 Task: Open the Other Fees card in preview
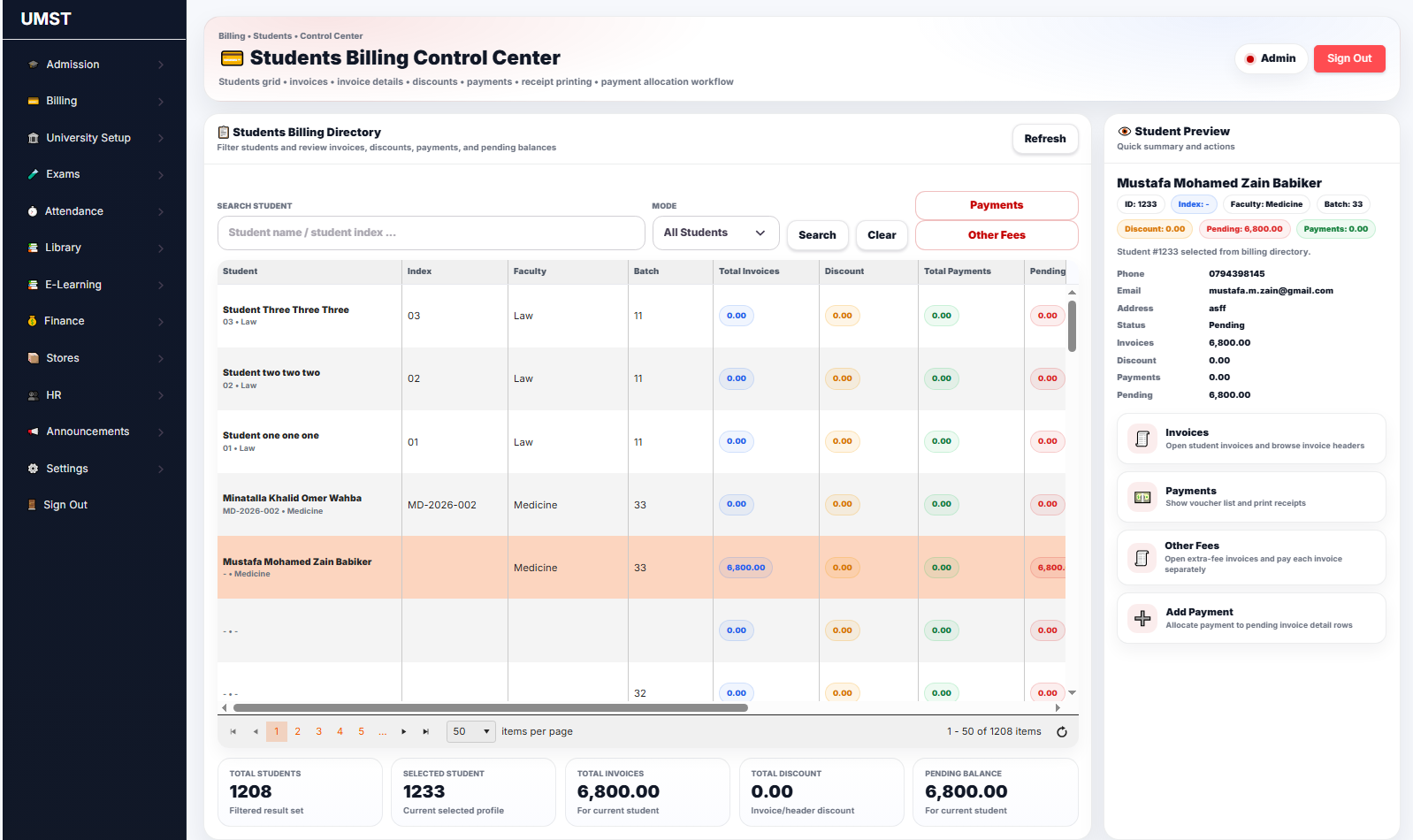click(x=1251, y=557)
